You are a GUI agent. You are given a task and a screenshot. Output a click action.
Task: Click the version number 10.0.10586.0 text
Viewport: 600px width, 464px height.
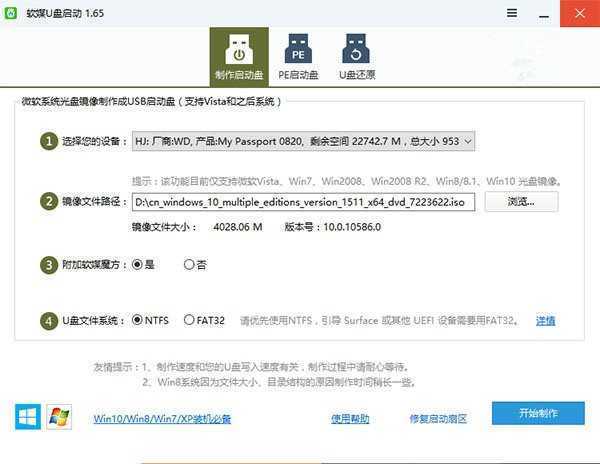pos(352,227)
